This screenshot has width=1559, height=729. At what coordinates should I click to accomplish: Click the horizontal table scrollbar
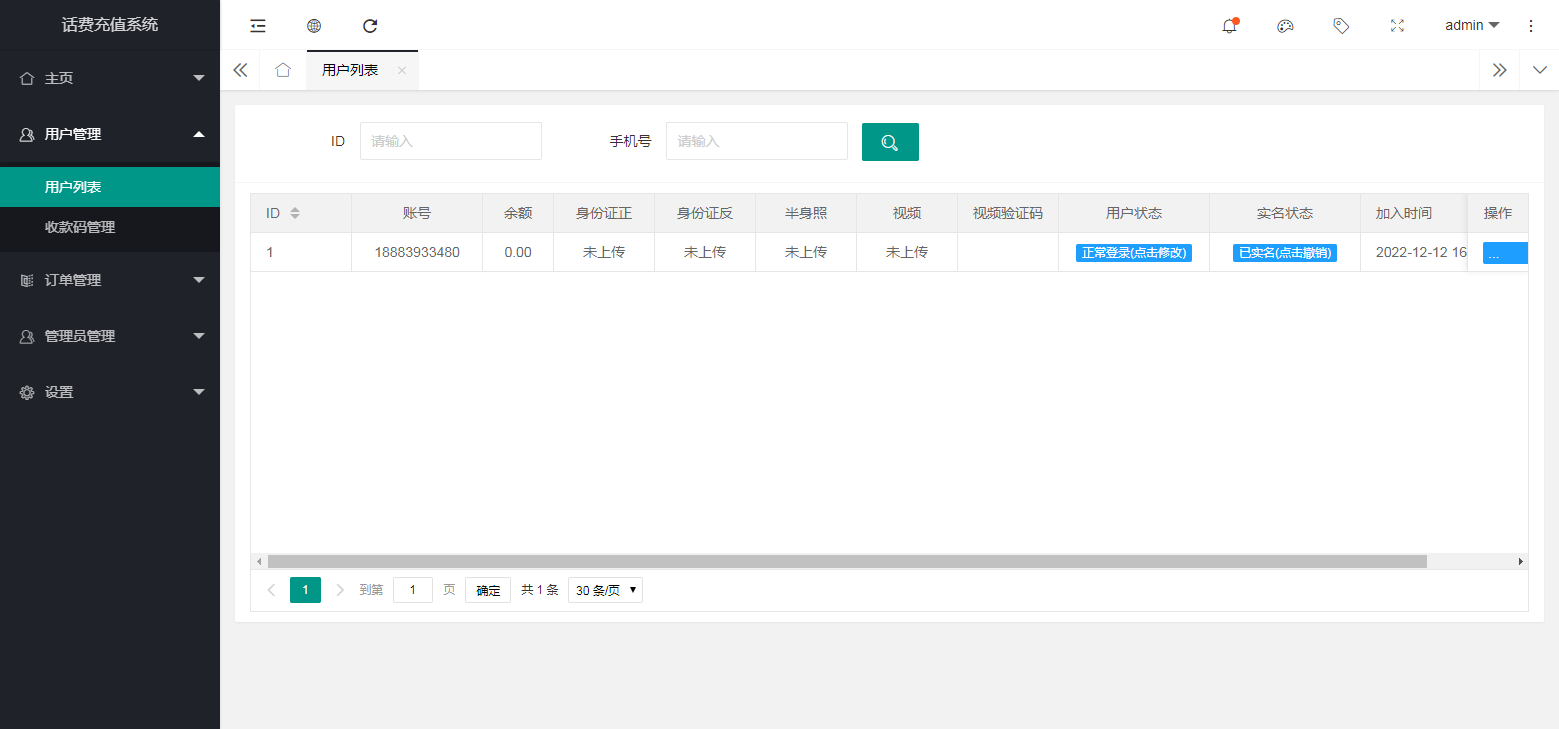click(846, 562)
